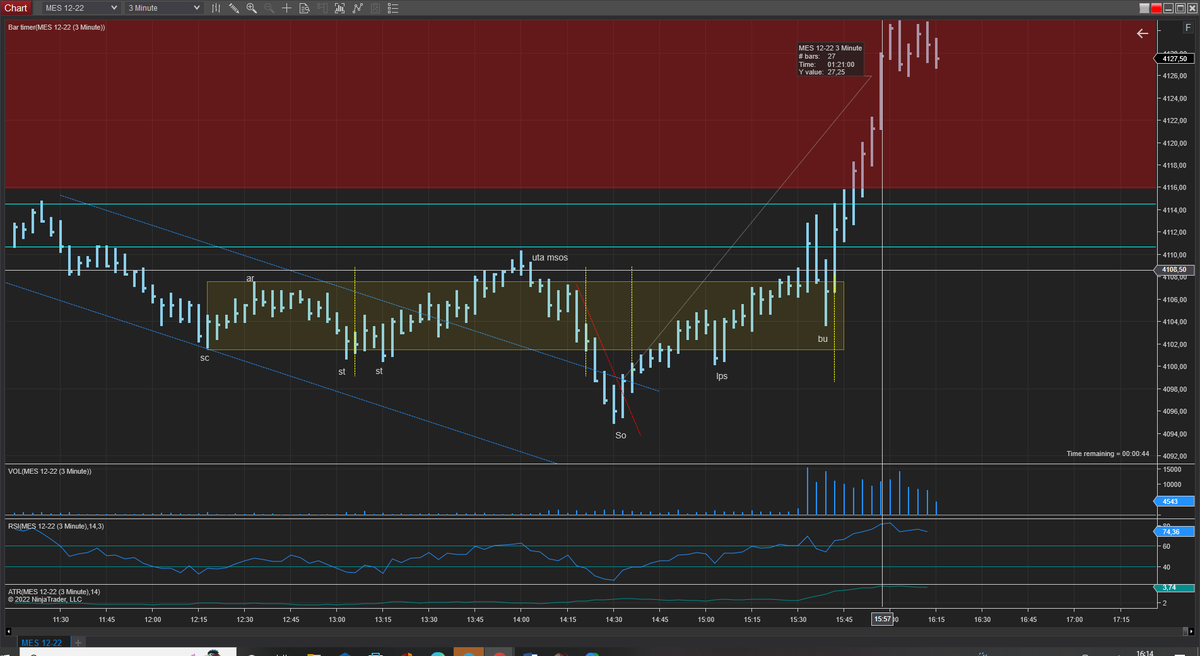Select the MES 12-22 bottom tab
1200x656 pixels.
click(43, 642)
